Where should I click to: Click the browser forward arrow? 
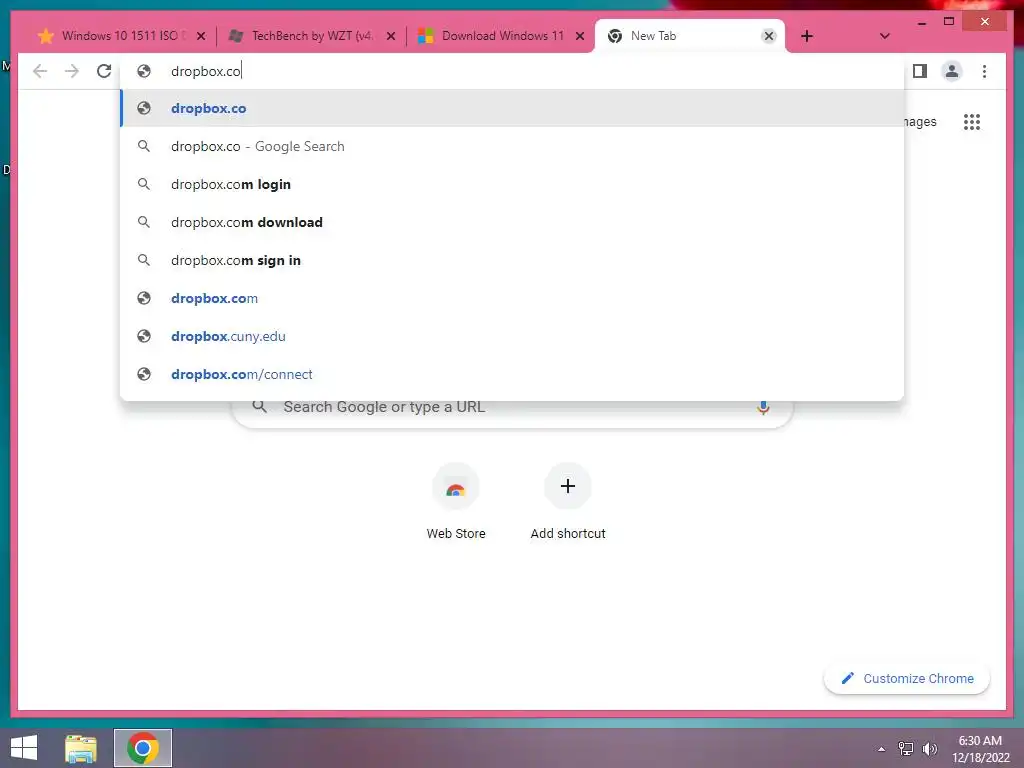pyautogui.click(x=72, y=71)
